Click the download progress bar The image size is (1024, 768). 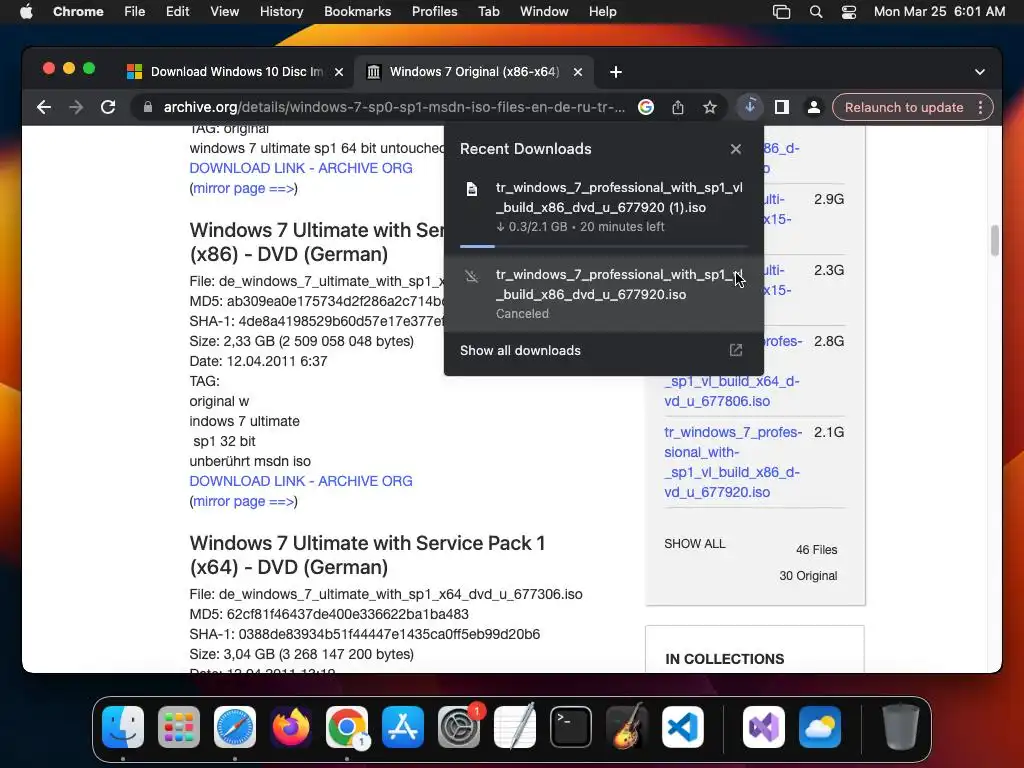coord(603,246)
